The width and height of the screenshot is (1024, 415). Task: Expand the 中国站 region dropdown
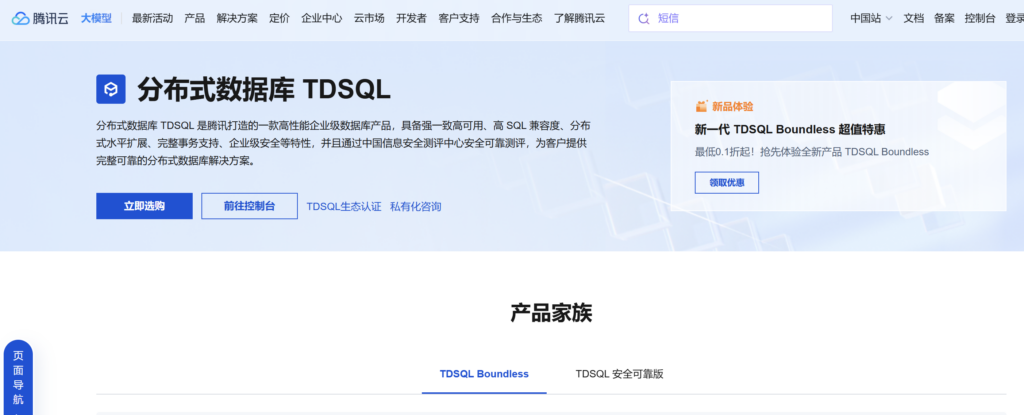point(871,18)
